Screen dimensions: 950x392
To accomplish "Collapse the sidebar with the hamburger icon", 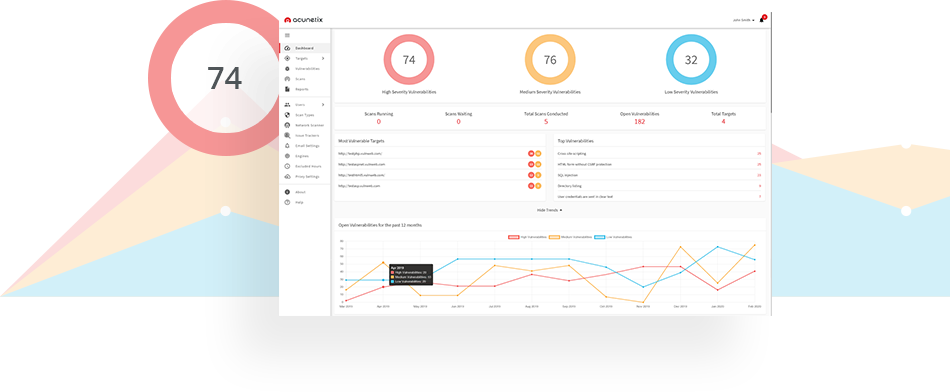I will click(287, 35).
